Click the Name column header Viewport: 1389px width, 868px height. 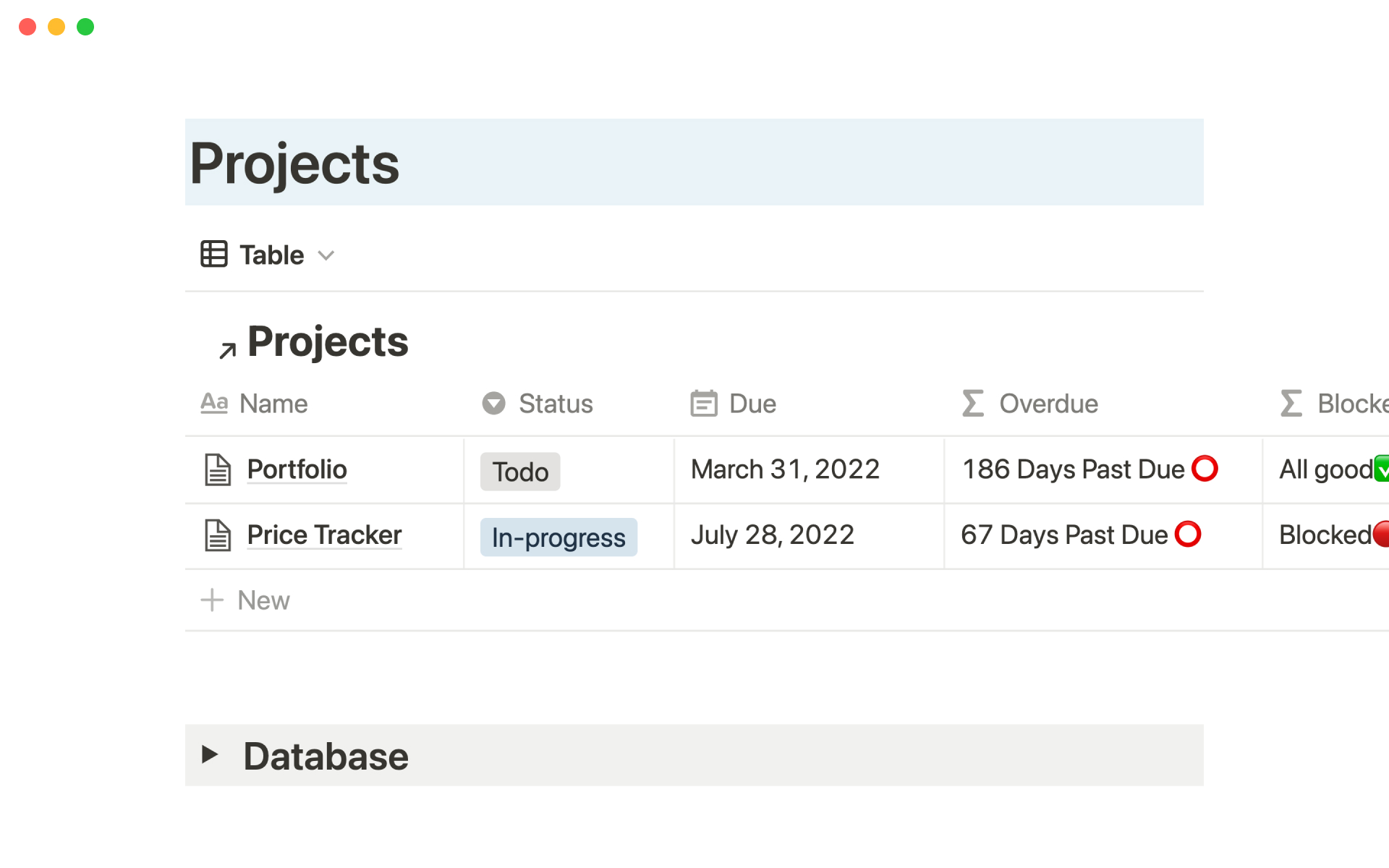[273, 404]
